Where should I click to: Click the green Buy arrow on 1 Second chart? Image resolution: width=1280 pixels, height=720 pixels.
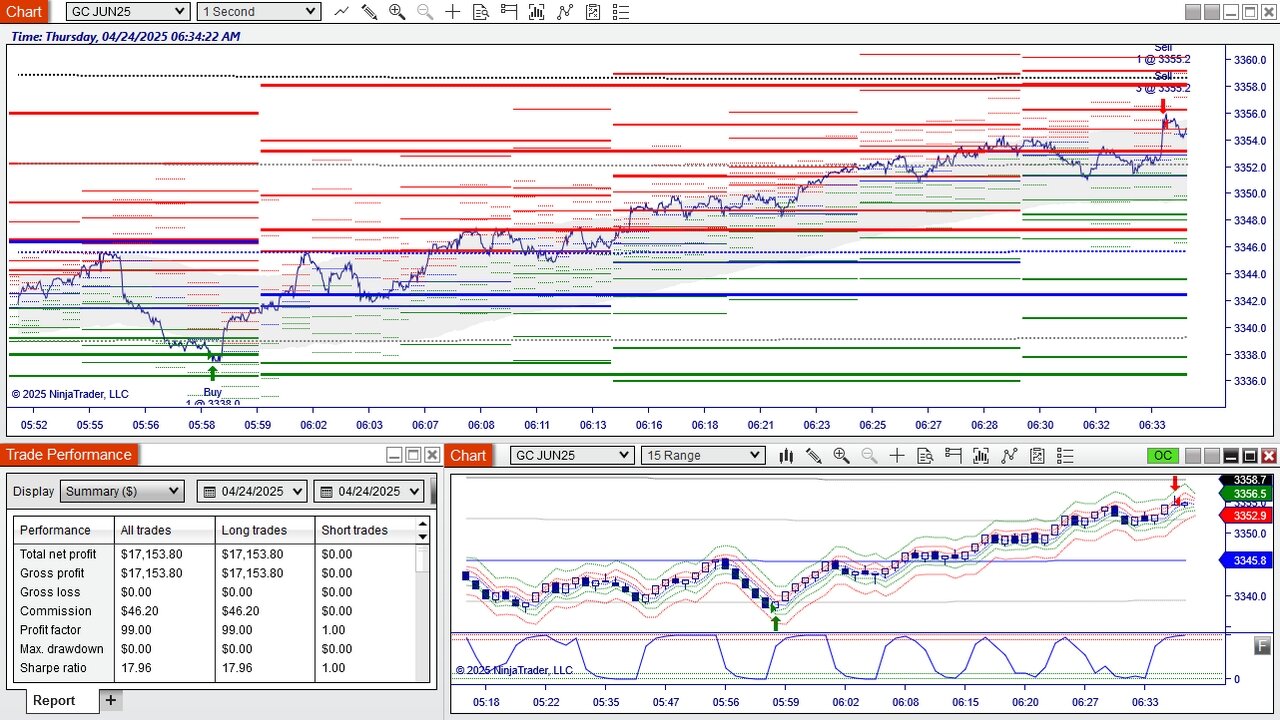click(x=212, y=373)
